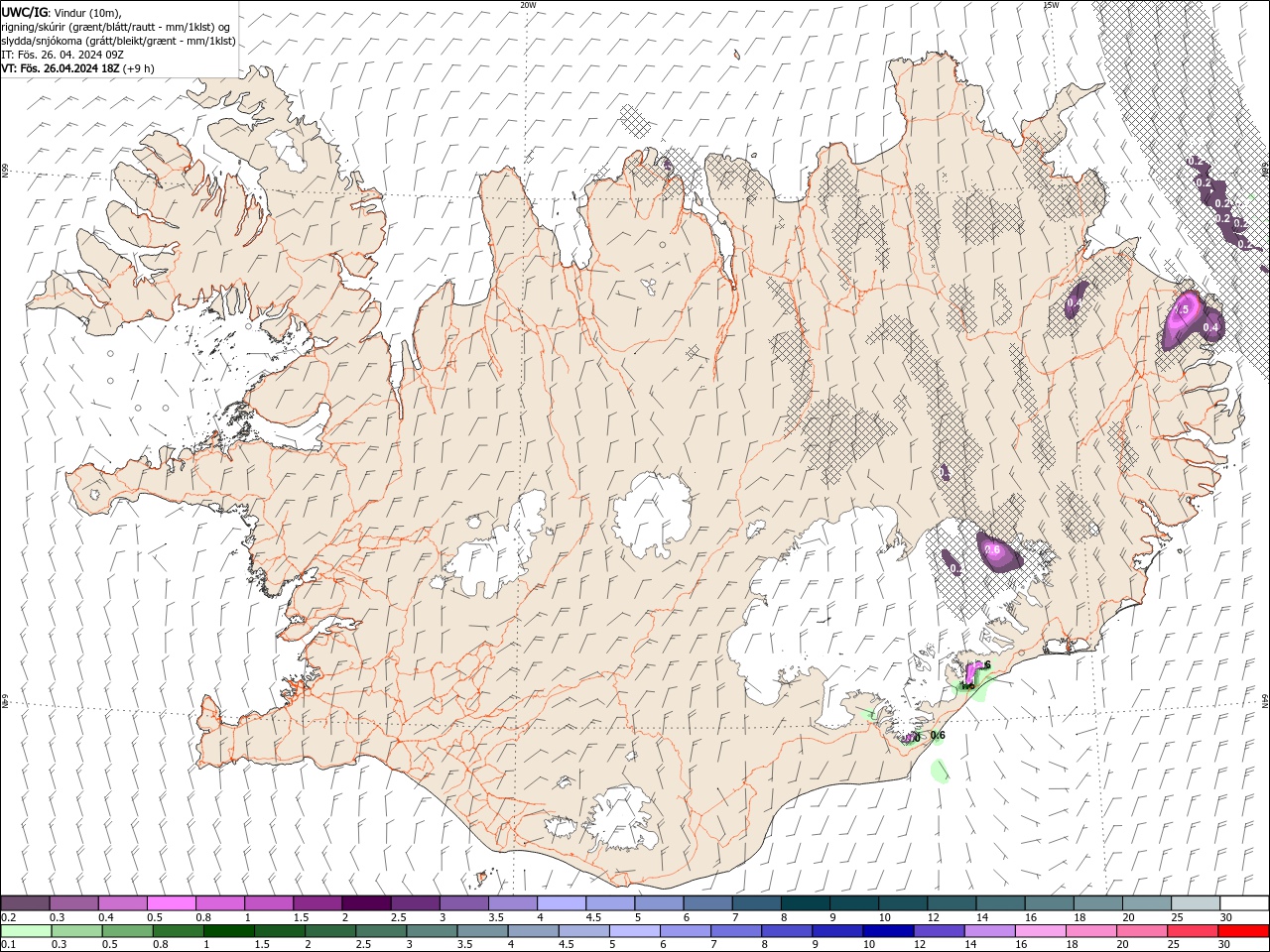Select the upper legend swatch starting at 0.4
Image resolution: width=1270 pixels, height=952 pixels.
pos(123,903)
